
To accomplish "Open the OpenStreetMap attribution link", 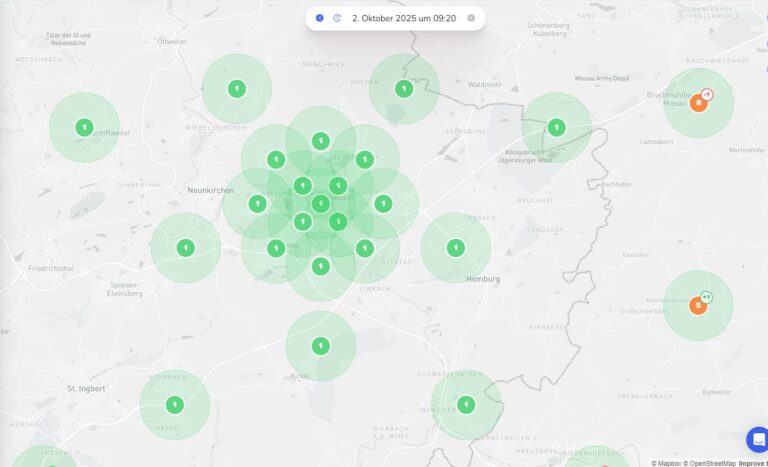I will 709,463.
